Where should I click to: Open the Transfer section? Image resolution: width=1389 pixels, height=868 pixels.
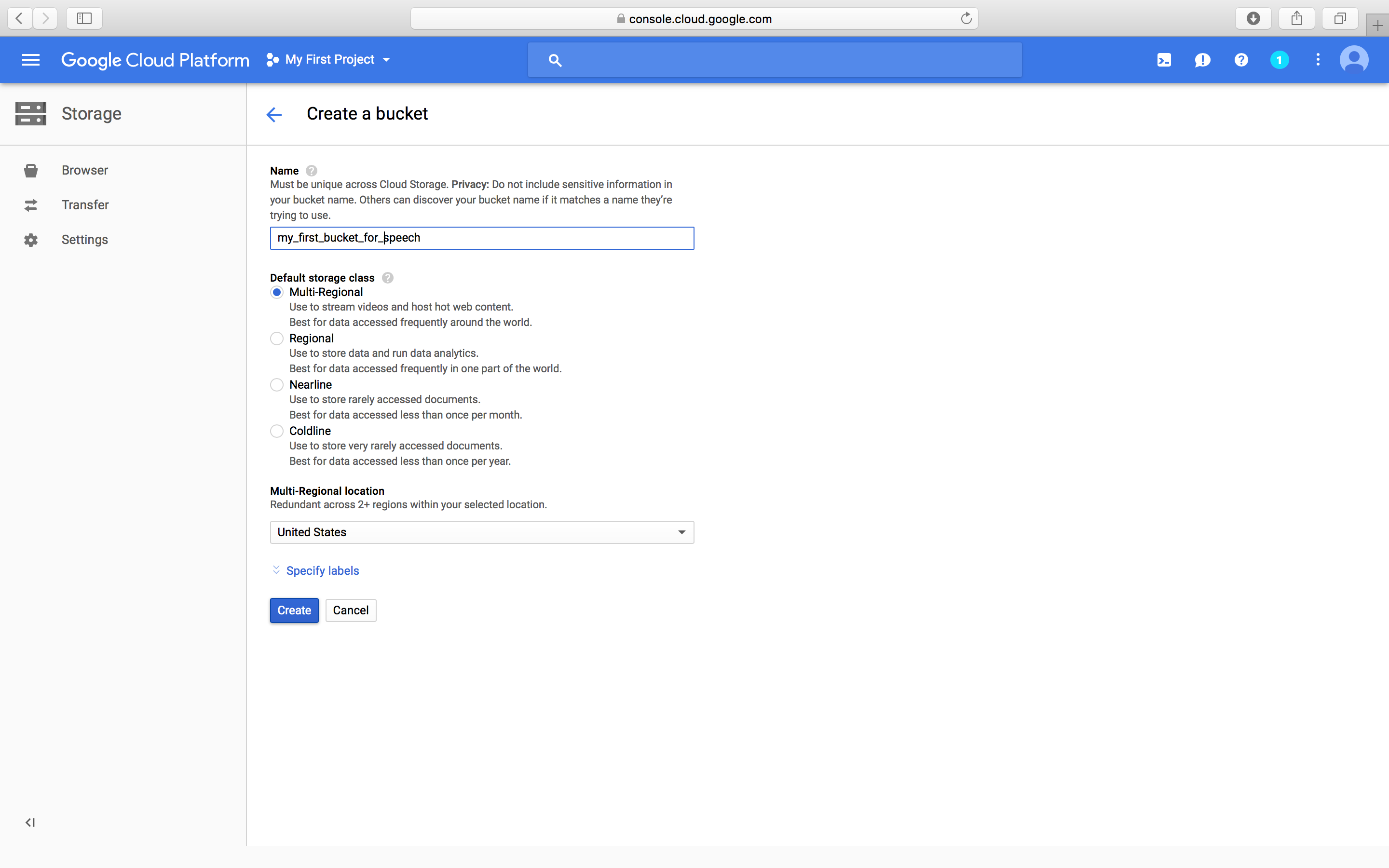(85, 205)
